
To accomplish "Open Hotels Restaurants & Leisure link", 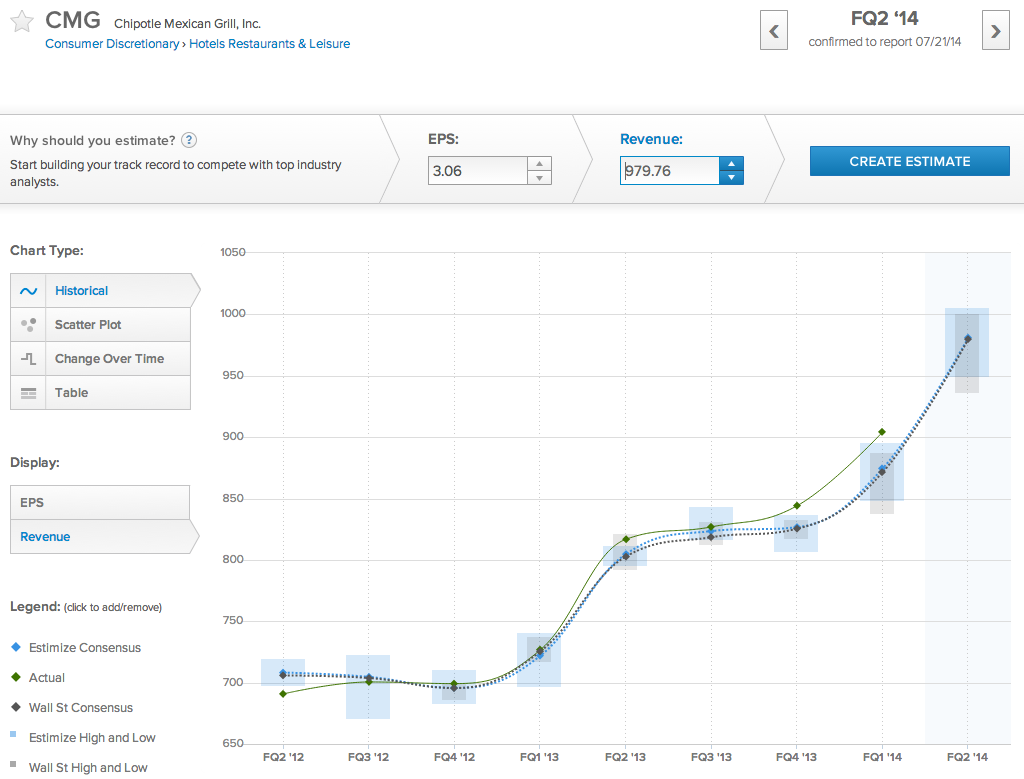I will [269, 44].
